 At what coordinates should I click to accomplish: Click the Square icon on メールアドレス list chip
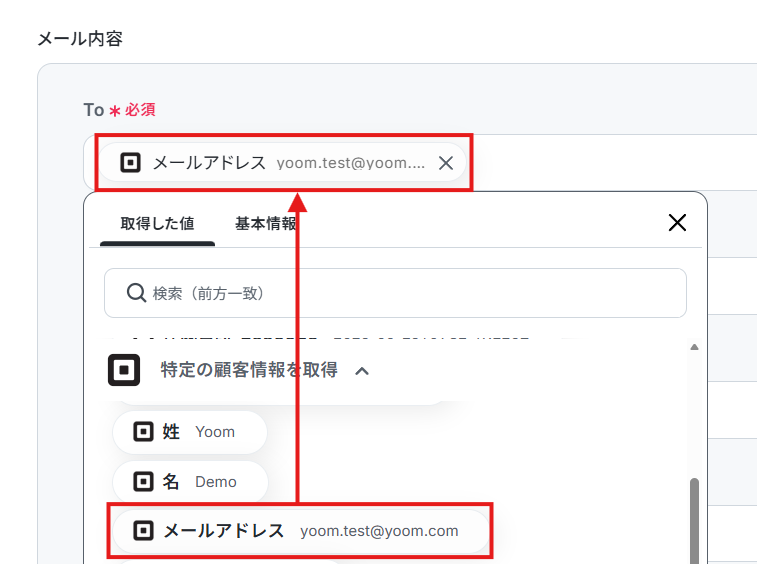(x=143, y=531)
